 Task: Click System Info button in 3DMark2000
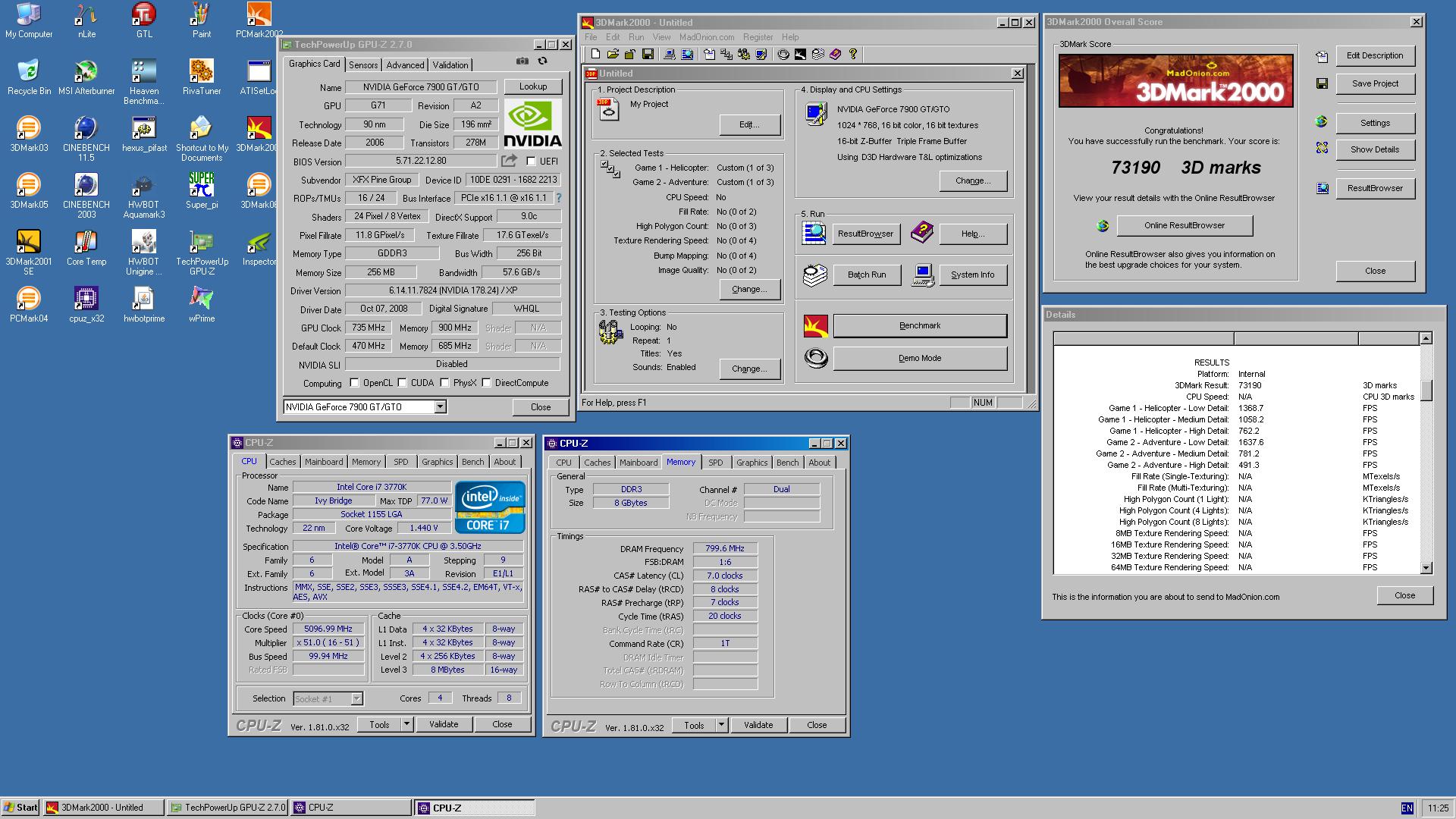click(x=973, y=275)
